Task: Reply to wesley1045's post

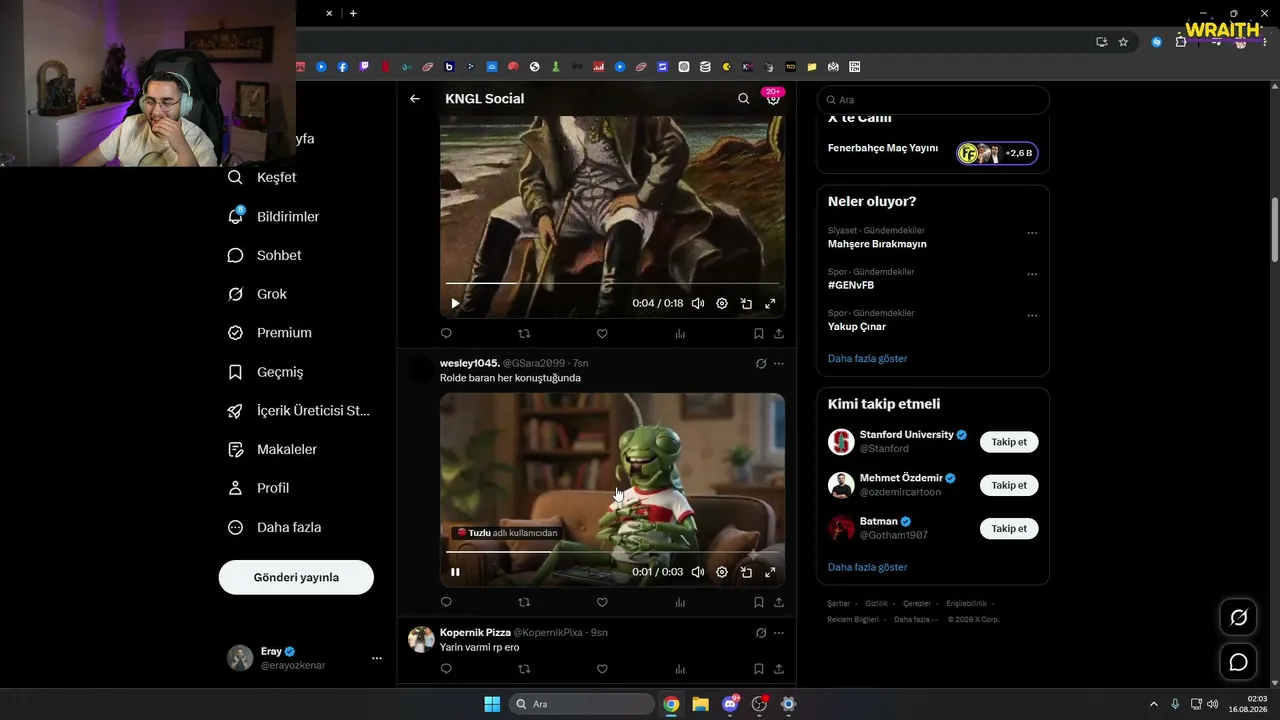Action: (x=446, y=602)
